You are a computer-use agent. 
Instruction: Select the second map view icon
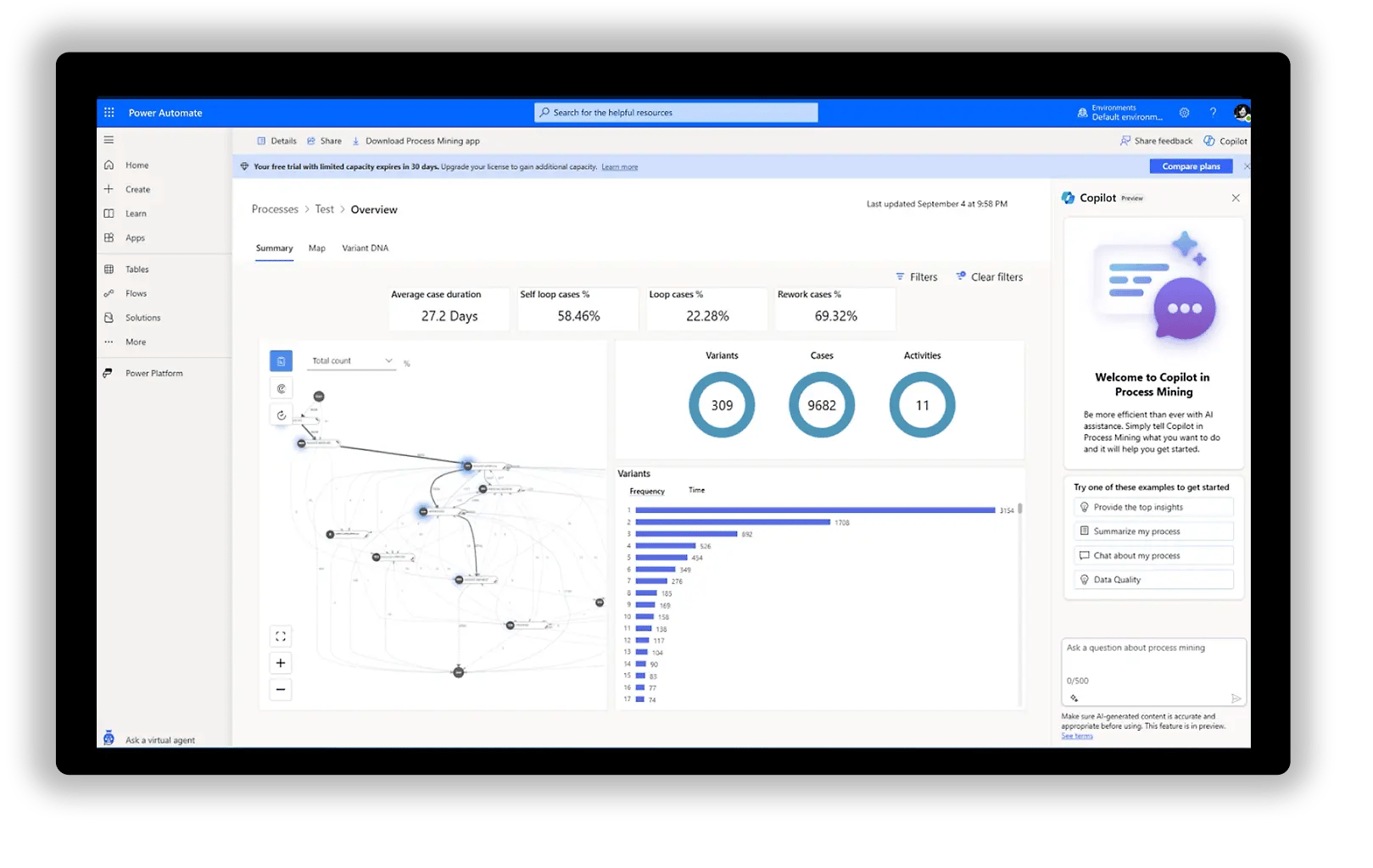click(281, 388)
